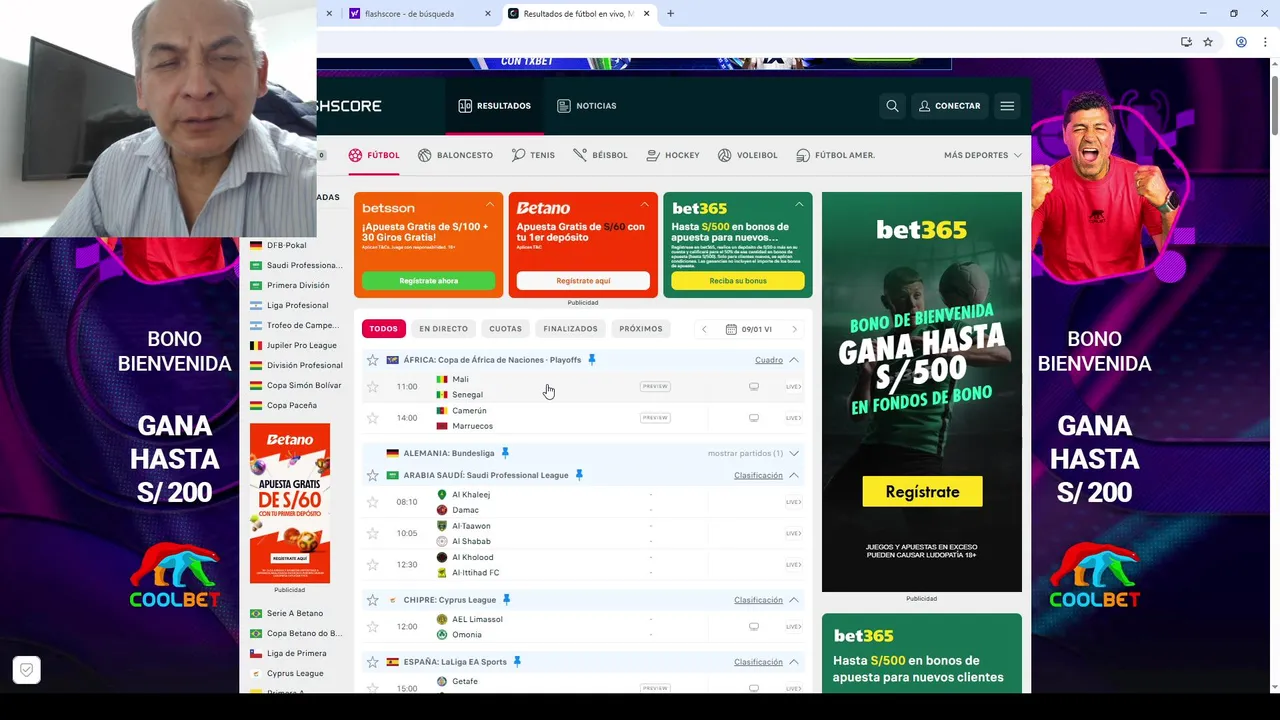Open the Cuadro link for Copa de África

[769, 360]
